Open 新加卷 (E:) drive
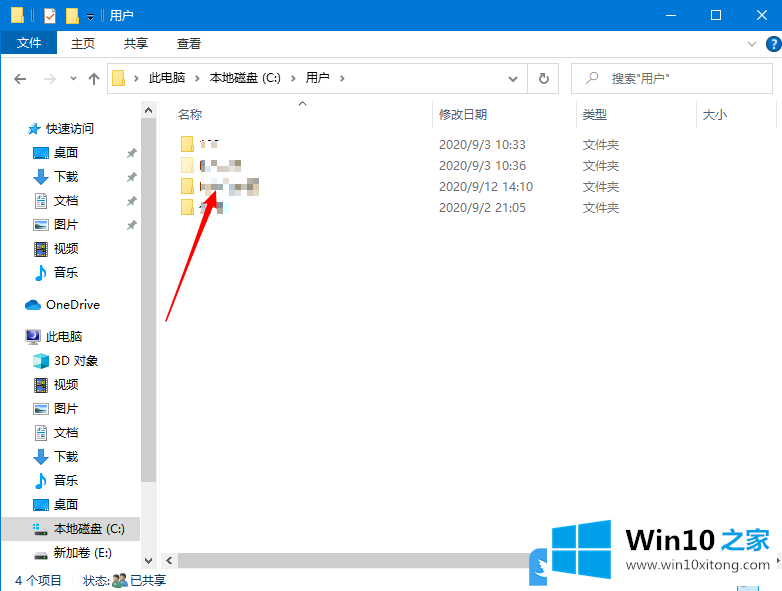Viewport: 782px width, 591px height. [x=83, y=553]
